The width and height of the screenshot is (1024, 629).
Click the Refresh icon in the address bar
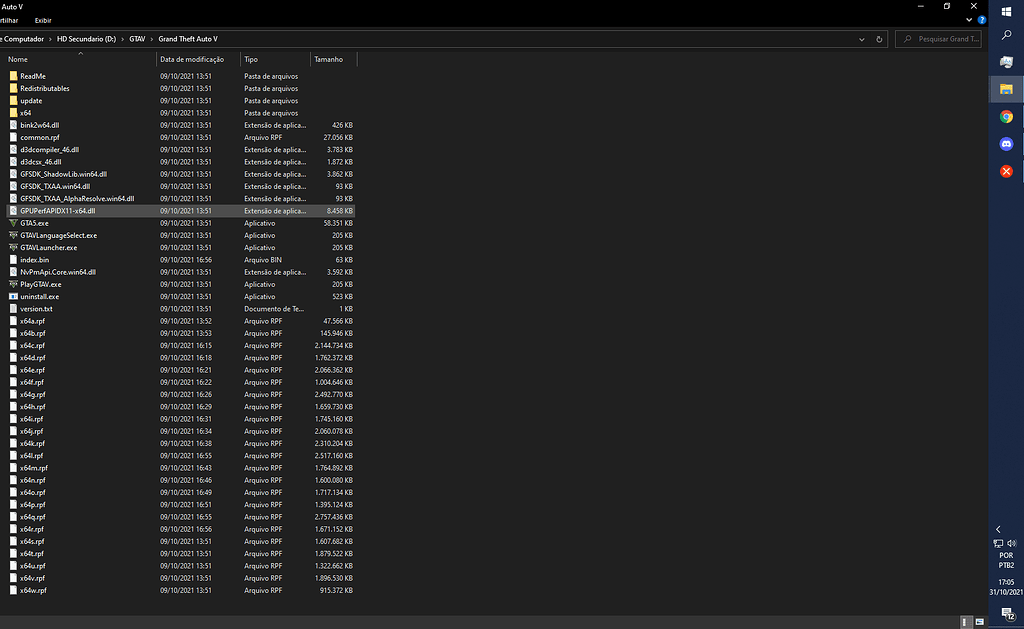pyautogui.click(x=879, y=38)
